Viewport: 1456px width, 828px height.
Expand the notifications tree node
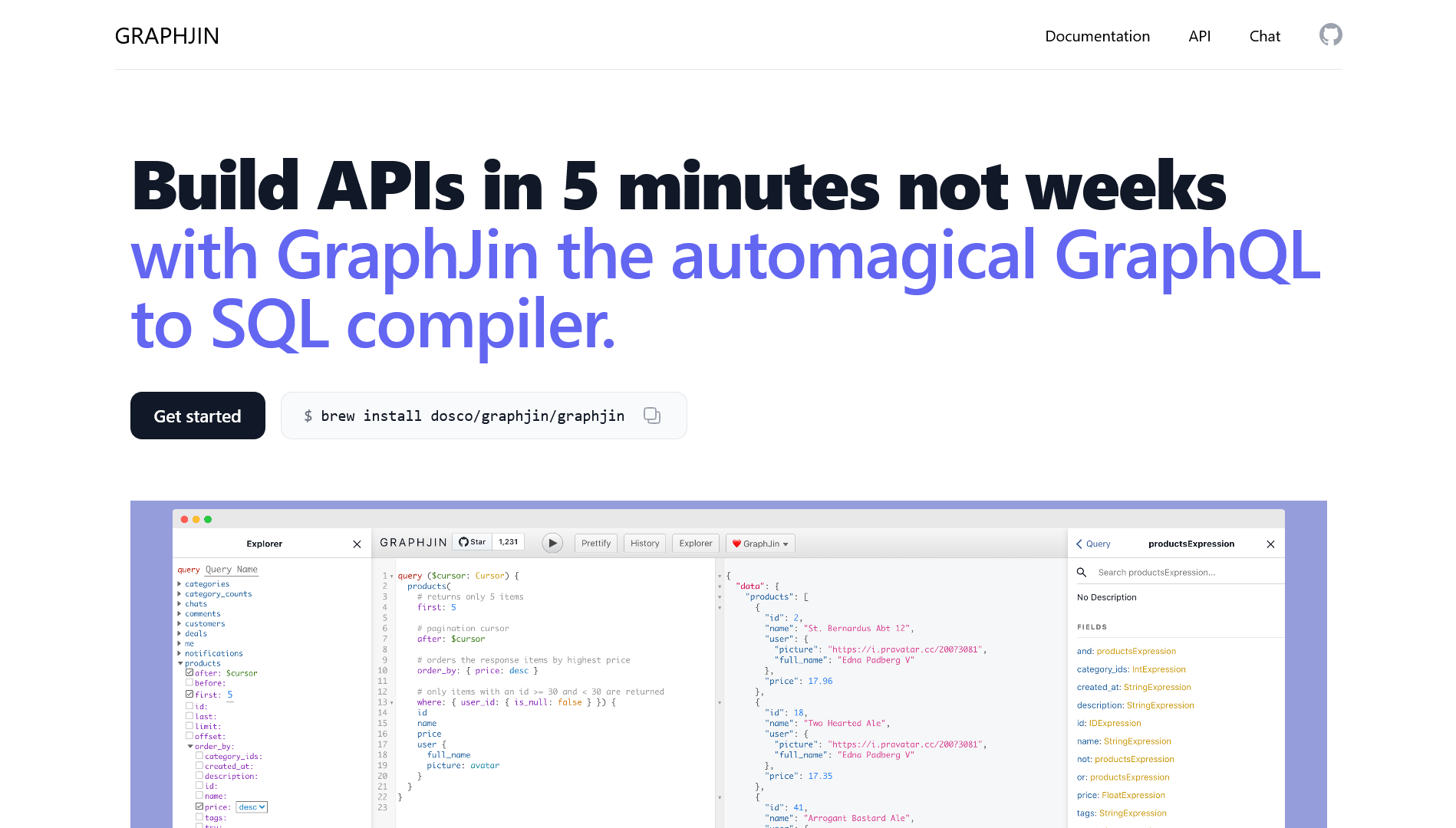click(x=180, y=654)
